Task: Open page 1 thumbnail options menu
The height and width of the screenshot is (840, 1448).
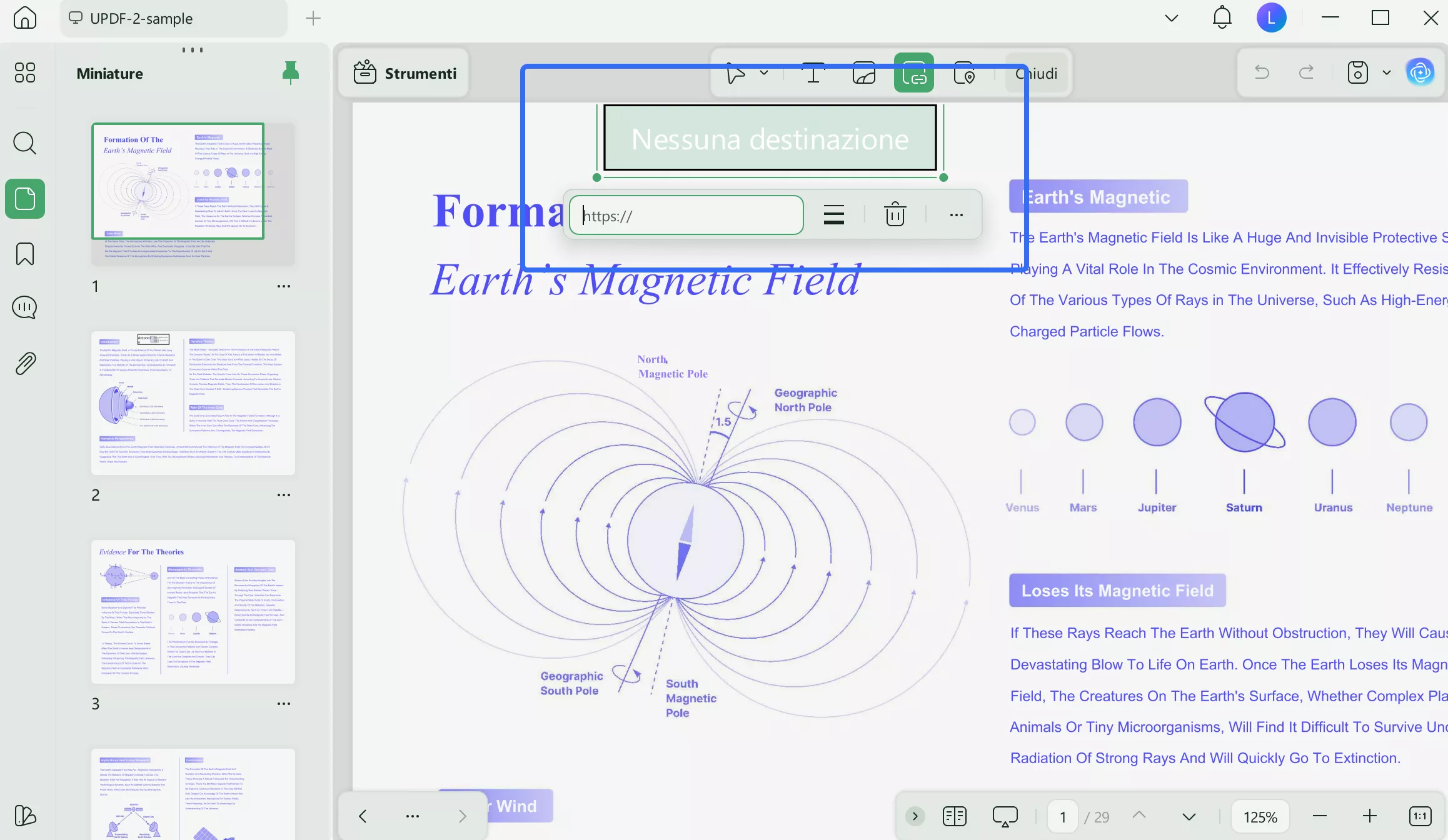Action: click(x=283, y=286)
